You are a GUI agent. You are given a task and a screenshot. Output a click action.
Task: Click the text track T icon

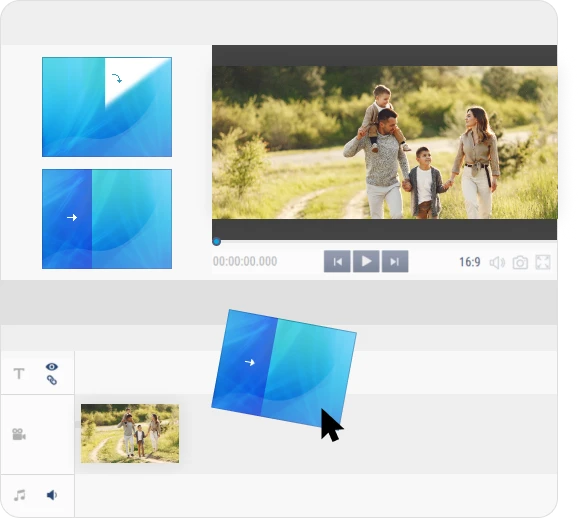coord(19,373)
